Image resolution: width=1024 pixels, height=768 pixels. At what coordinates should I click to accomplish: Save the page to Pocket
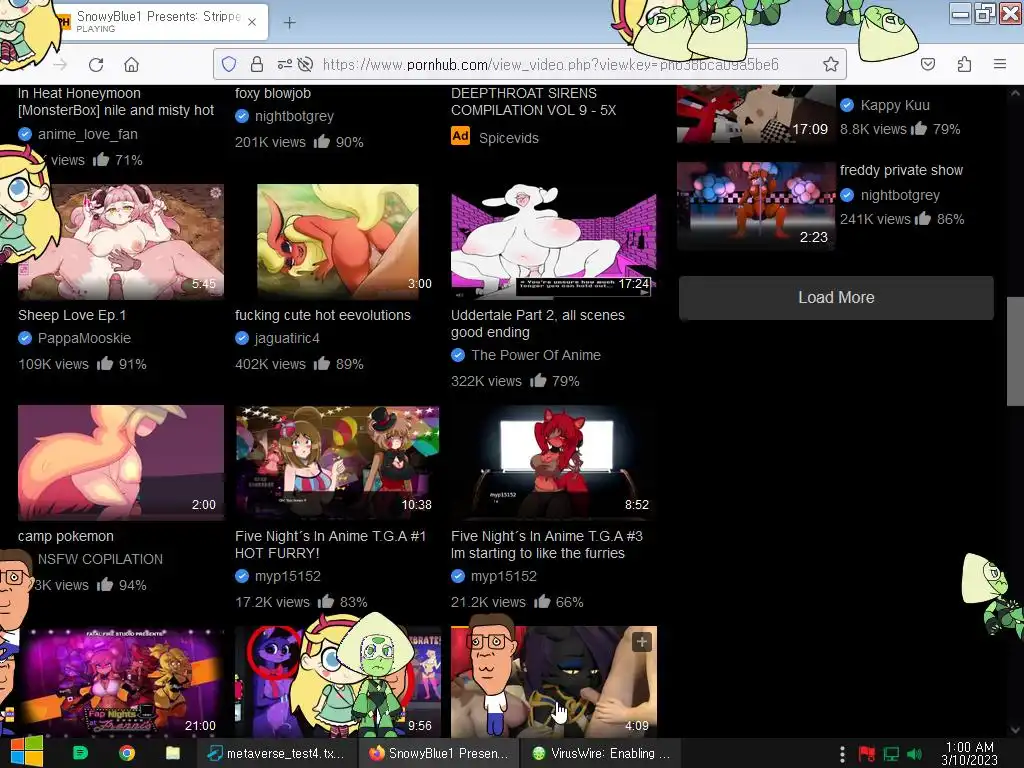click(x=927, y=64)
